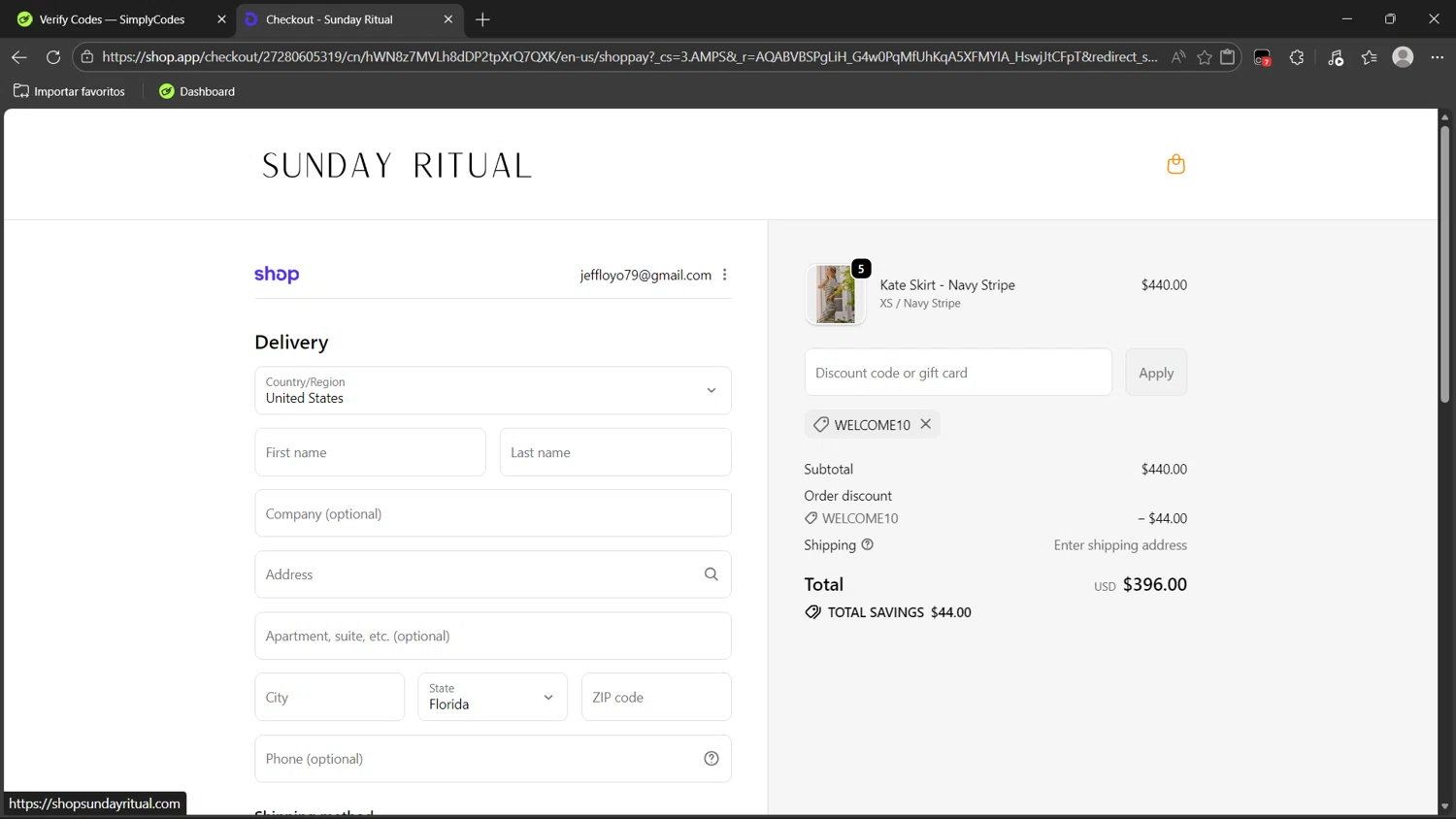The height and width of the screenshot is (819, 1456).
Task: Click the Apply discount button
Action: tap(1156, 373)
